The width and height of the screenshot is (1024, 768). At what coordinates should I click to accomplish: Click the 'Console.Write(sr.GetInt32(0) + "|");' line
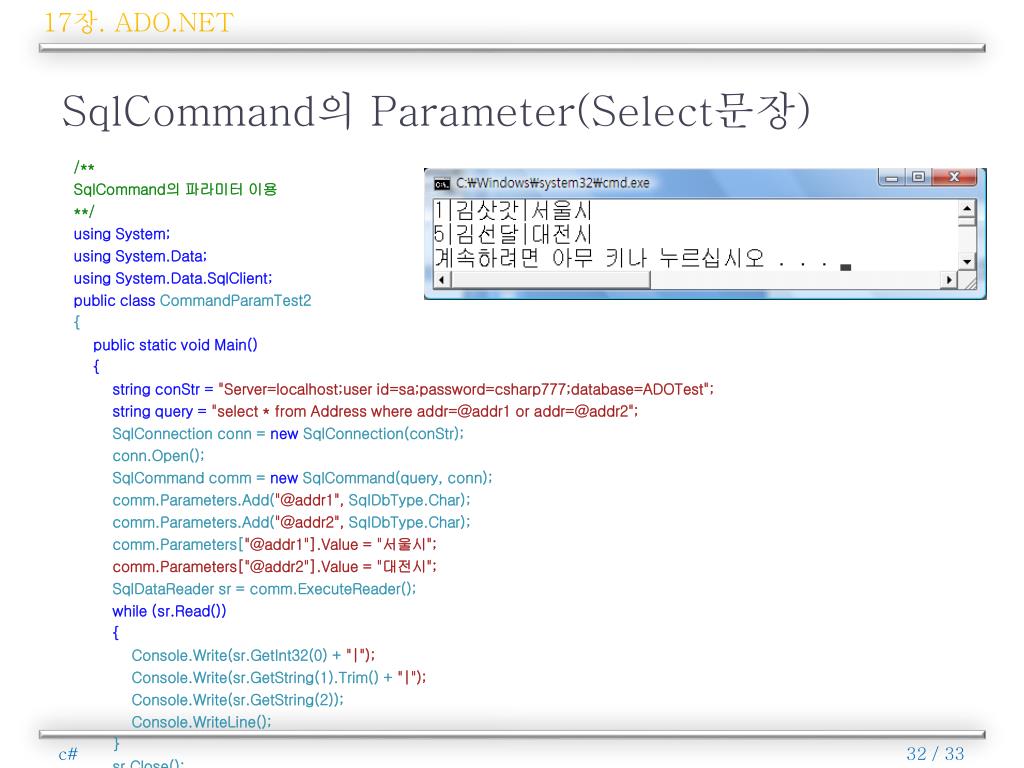tap(253, 656)
